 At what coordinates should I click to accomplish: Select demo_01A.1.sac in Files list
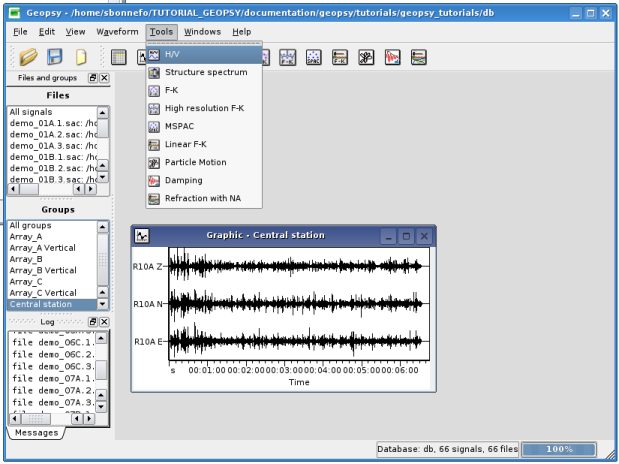click(53, 123)
